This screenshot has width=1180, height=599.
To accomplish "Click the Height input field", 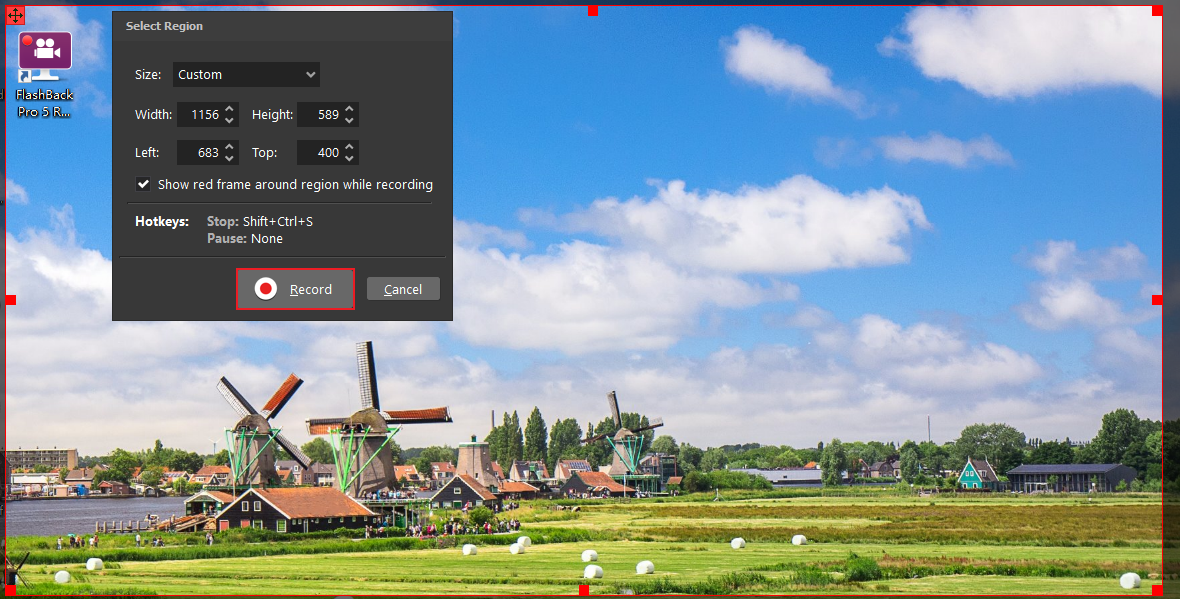I will (x=319, y=114).
